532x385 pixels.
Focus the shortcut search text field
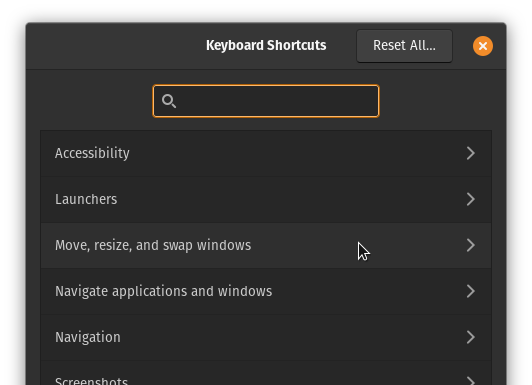(266, 101)
